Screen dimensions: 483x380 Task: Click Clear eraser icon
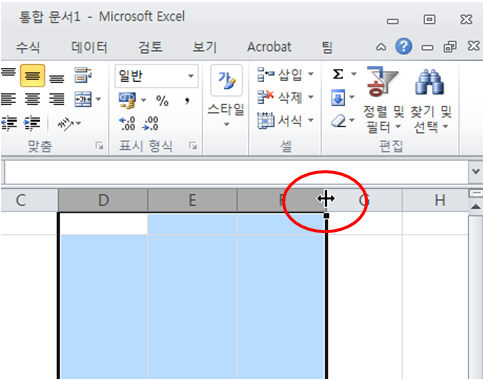(339, 121)
